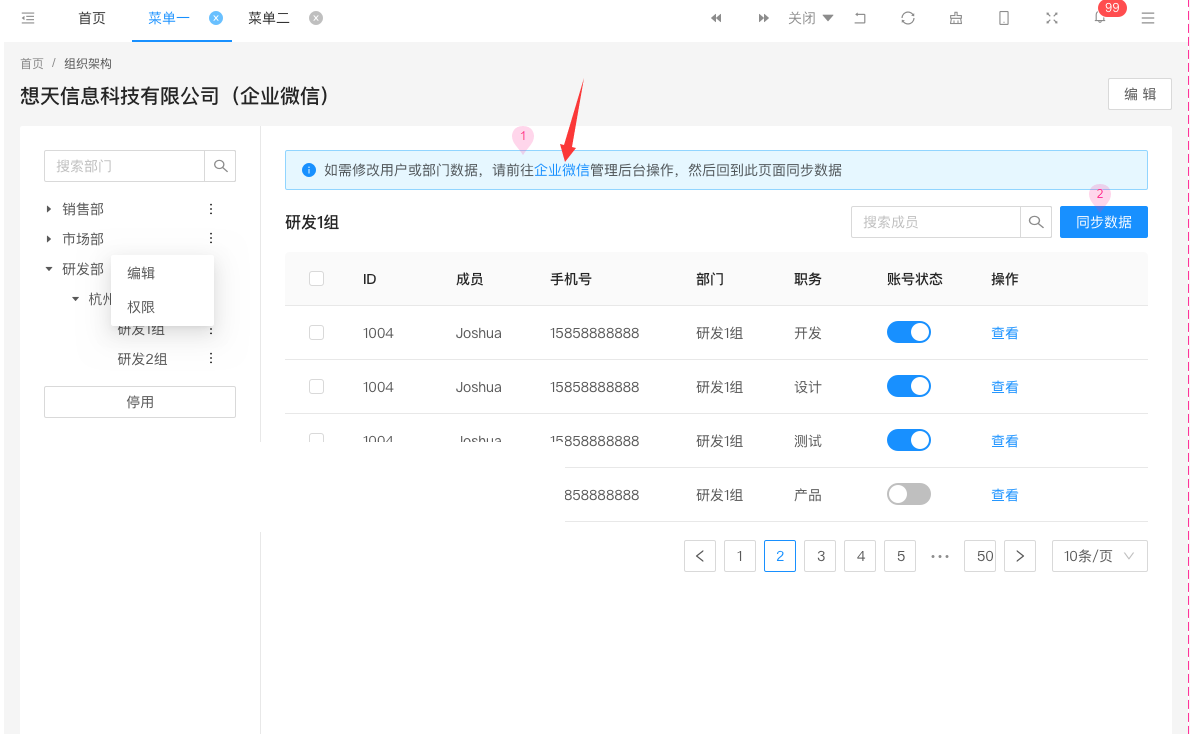
Task: Click the search icon next to 搜索成员
Action: point(1036,222)
